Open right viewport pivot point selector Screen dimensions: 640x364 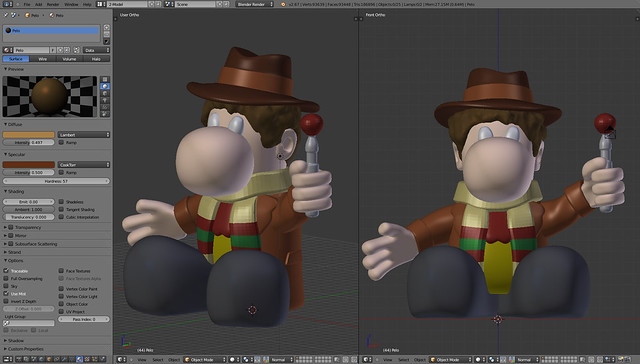click(x=493, y=360)
